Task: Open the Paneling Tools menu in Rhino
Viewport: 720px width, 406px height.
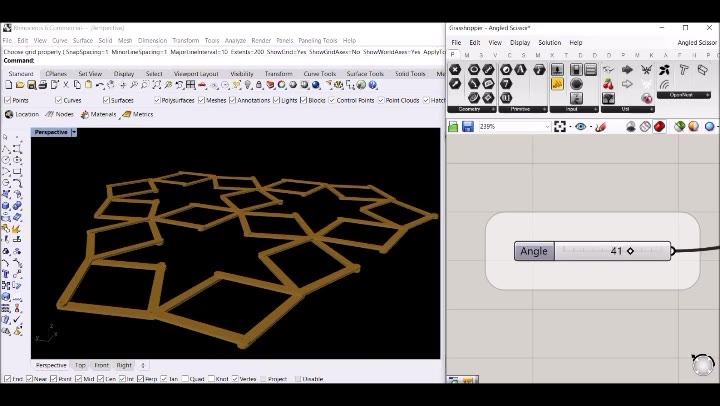Action: point(318,40)
